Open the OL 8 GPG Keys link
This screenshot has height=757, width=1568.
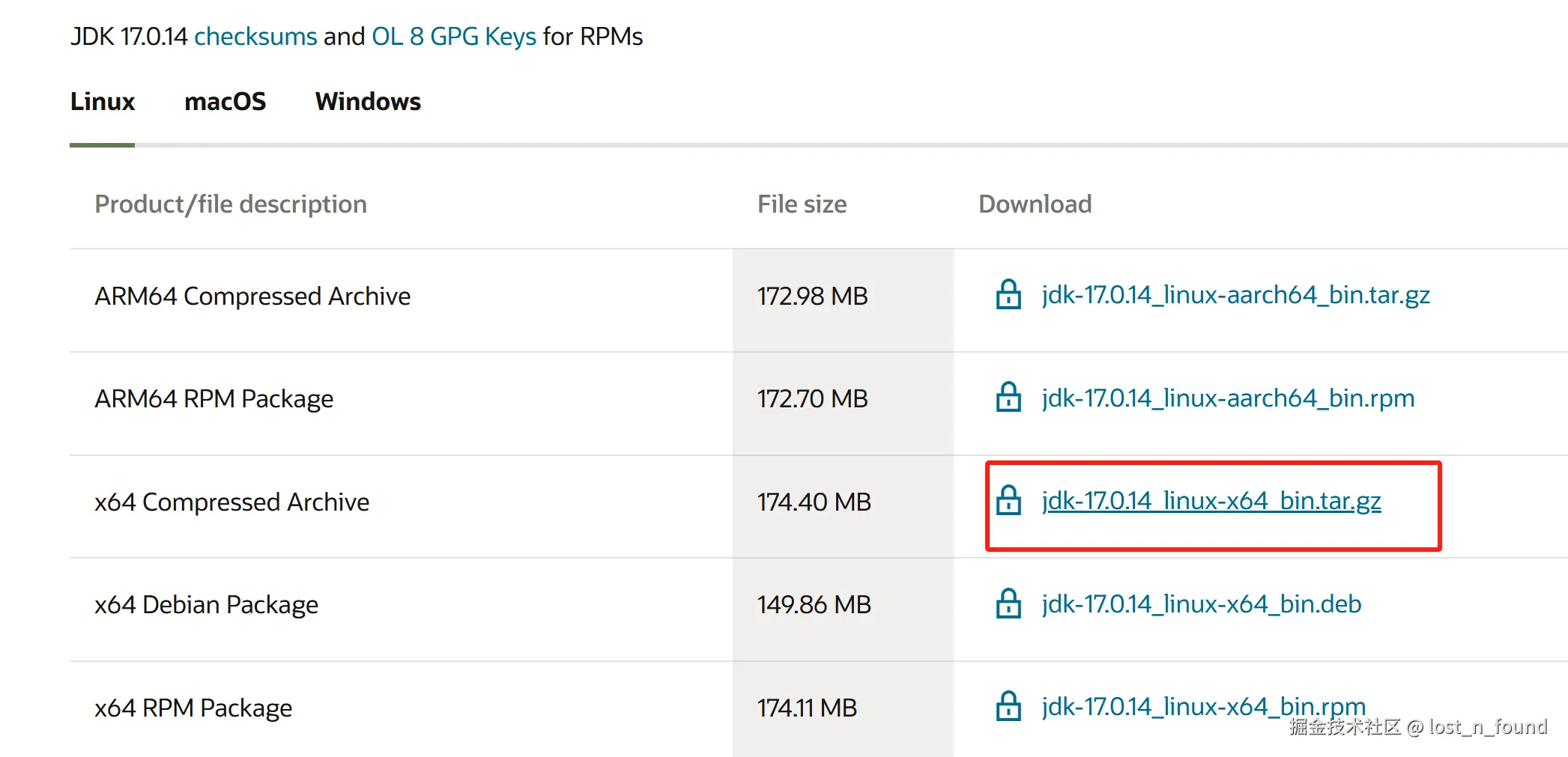454,37
